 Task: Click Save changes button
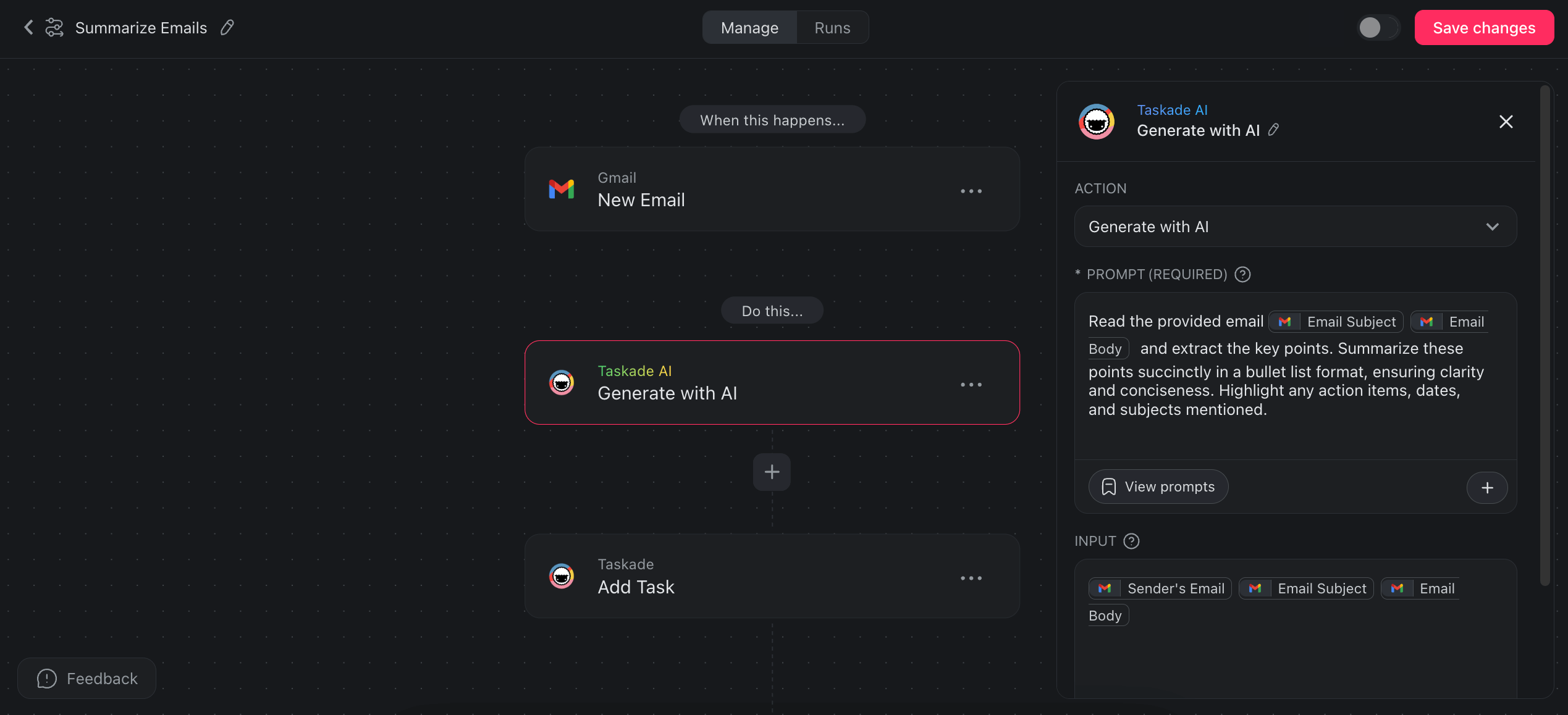pos(1484,27)
